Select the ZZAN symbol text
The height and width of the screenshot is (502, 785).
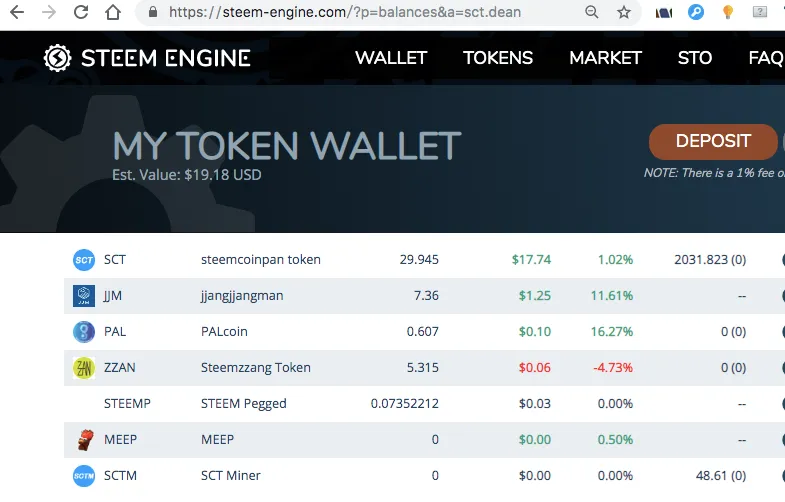[x=119, y=368]
